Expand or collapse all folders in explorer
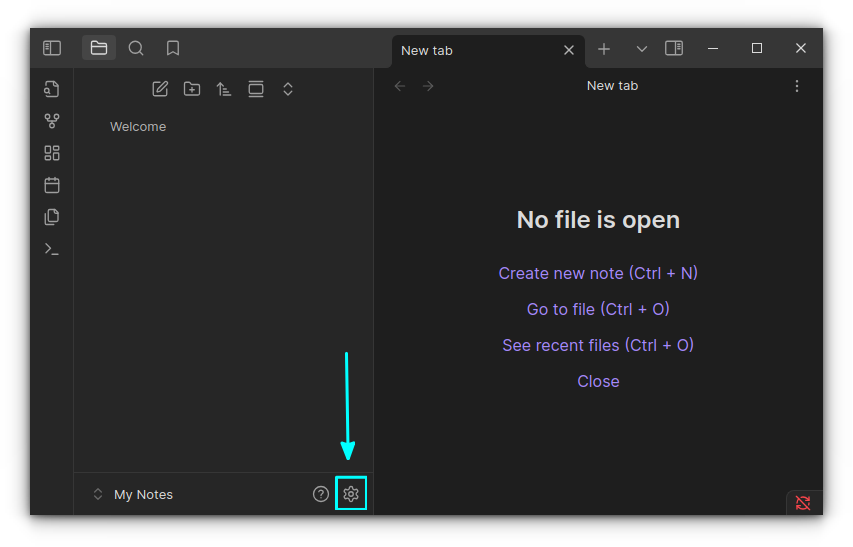853x547 pixels. tap(288, 89)
